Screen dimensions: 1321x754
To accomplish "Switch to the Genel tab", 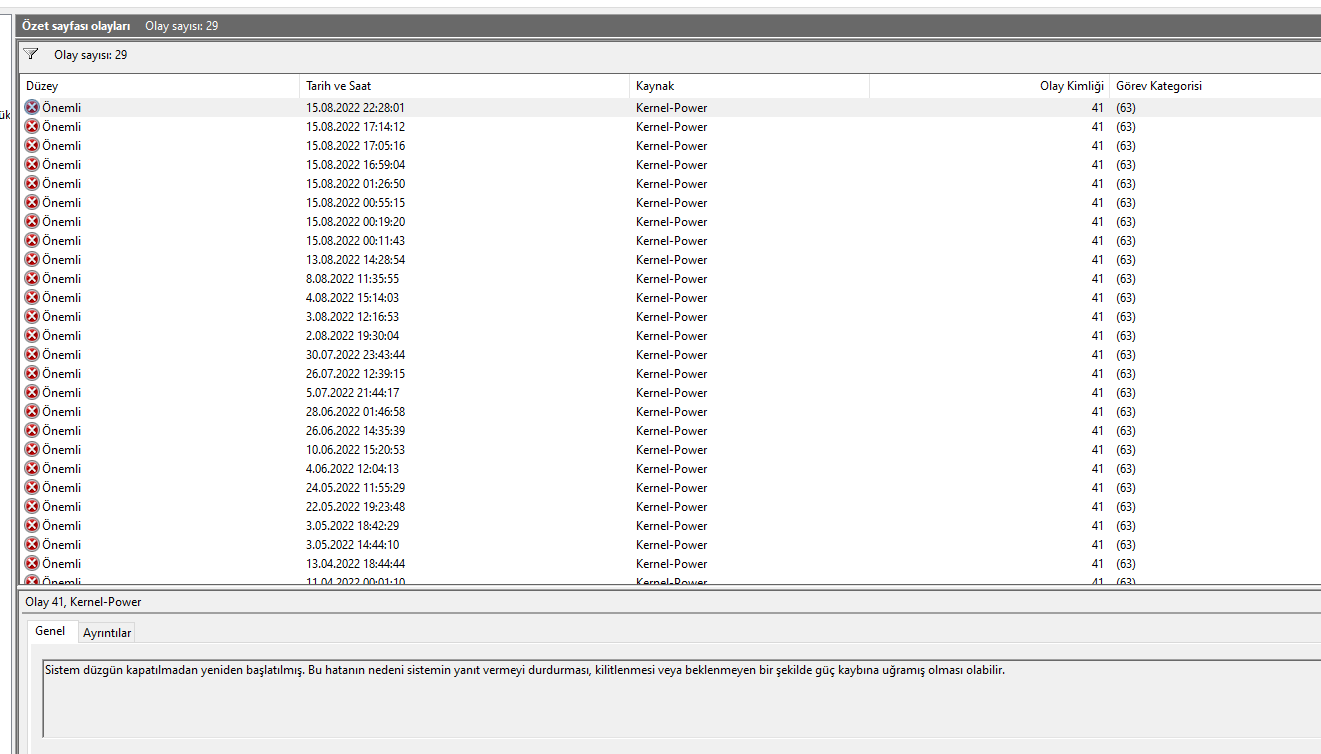I will (50, 631).
